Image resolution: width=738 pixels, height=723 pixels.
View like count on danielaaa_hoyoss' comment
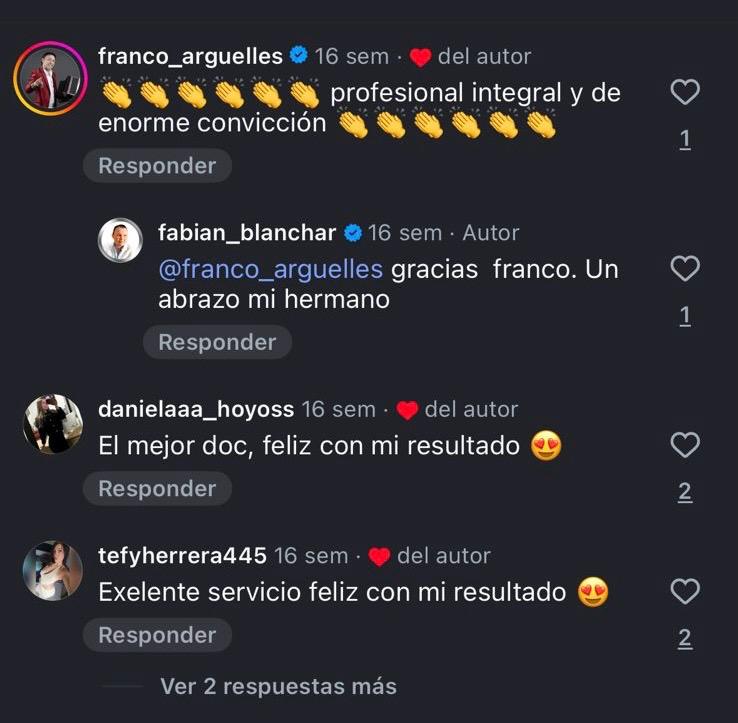(x=685, y=491)
